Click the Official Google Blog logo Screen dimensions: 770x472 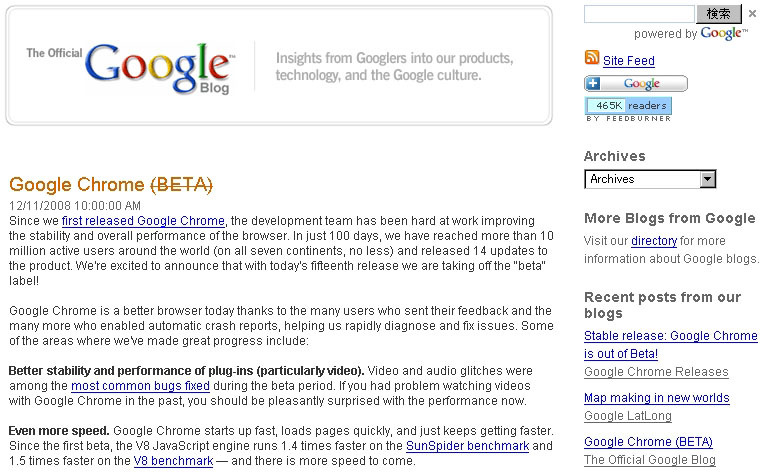click(131, 68)
